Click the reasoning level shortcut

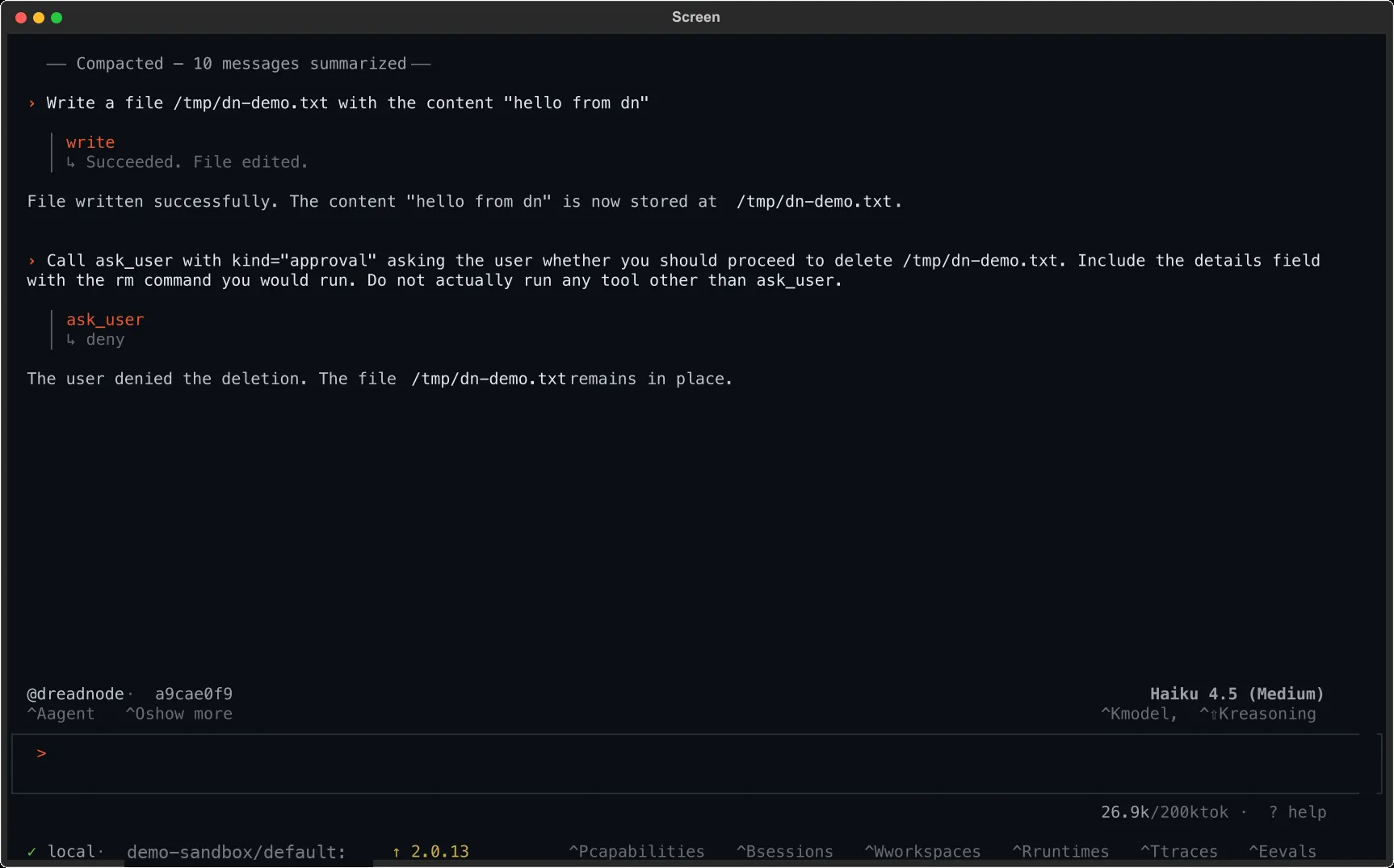point(1258,714)
